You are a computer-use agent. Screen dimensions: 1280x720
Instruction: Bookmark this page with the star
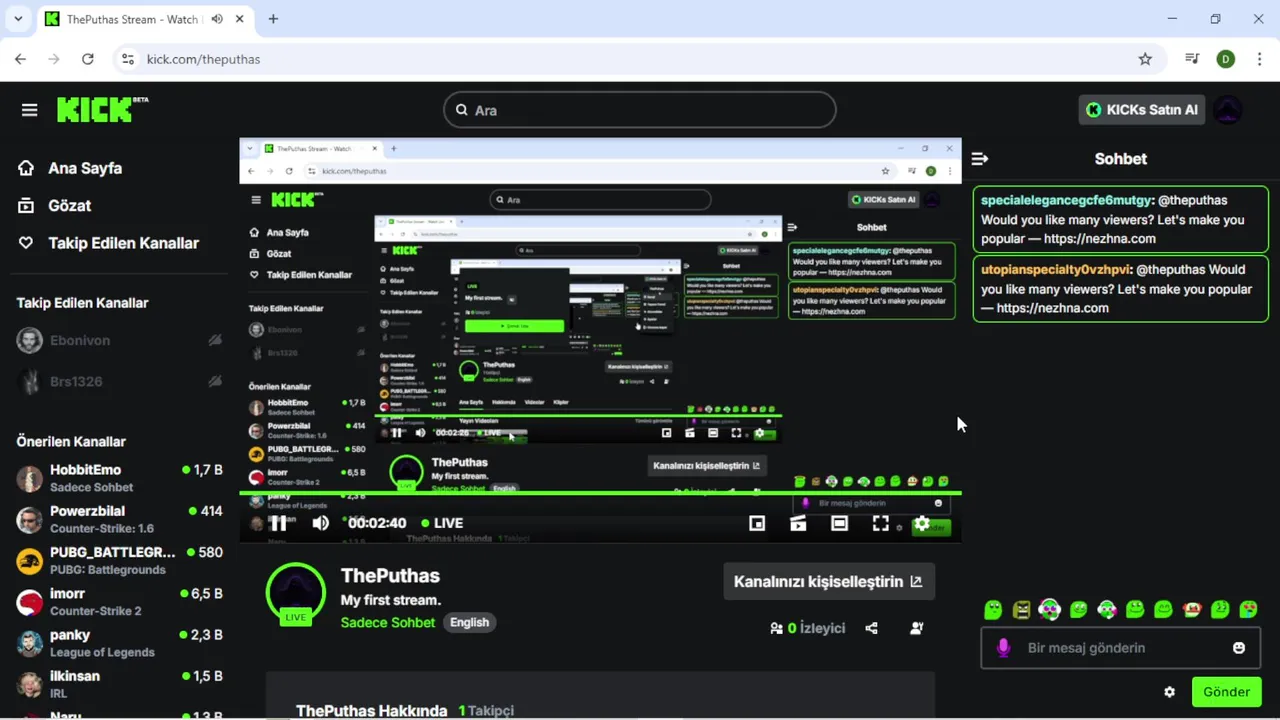click(x=1145, y=59)
